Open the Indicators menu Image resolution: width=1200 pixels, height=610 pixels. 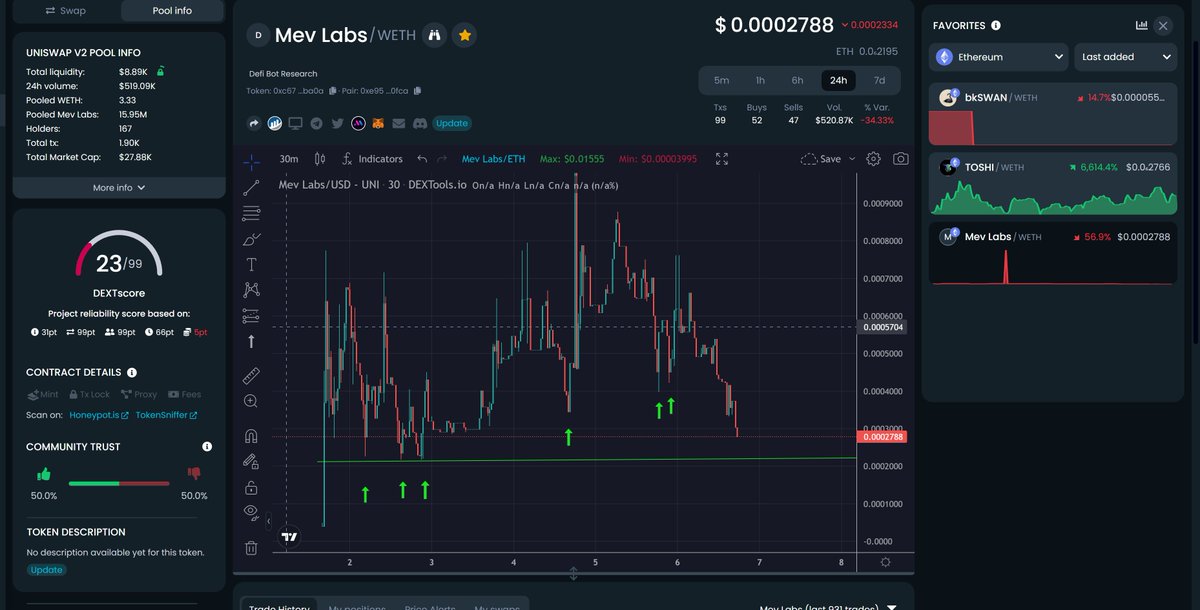(372, 159)
